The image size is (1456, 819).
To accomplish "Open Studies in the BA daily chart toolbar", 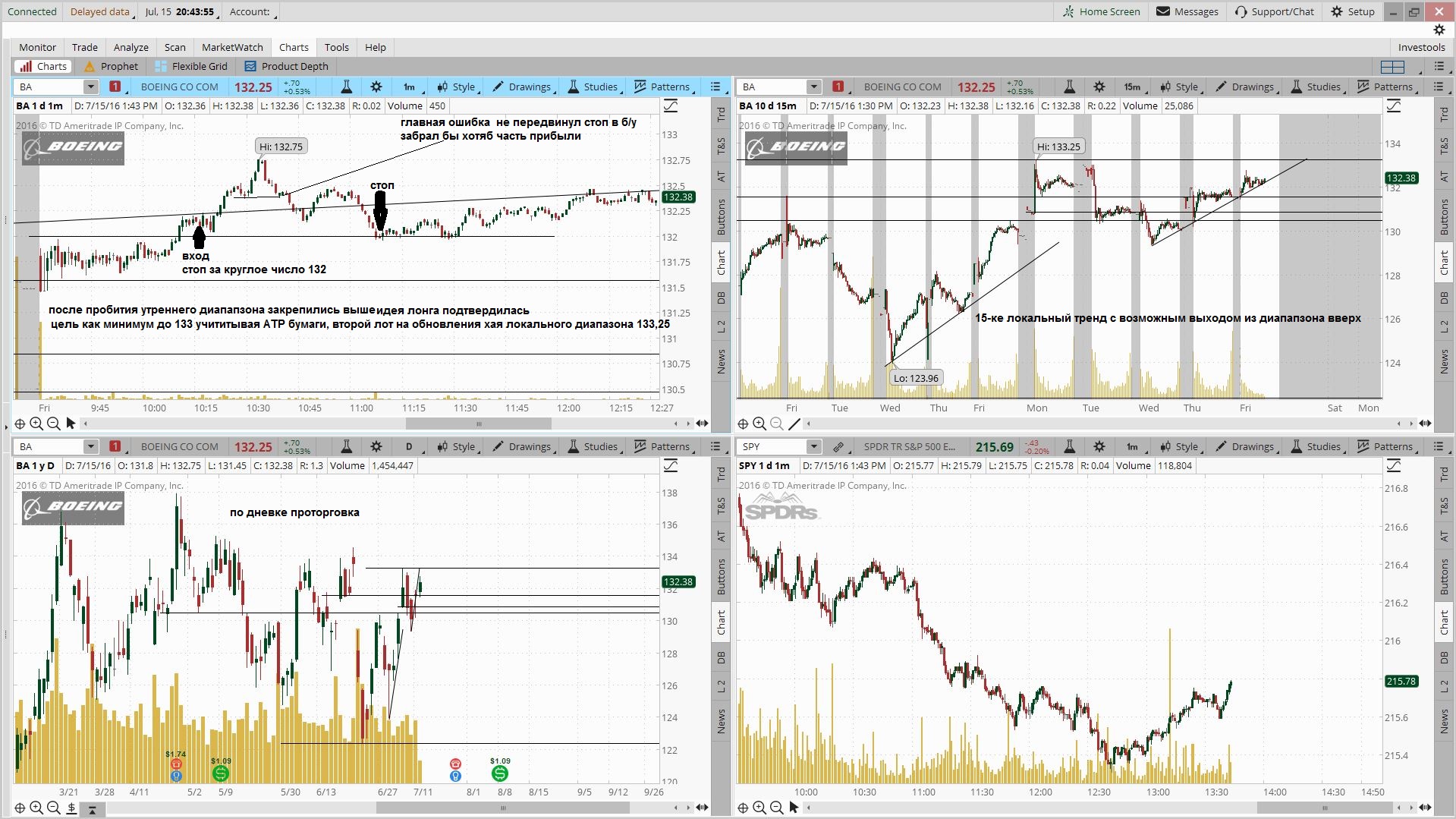I will (593, 446).
